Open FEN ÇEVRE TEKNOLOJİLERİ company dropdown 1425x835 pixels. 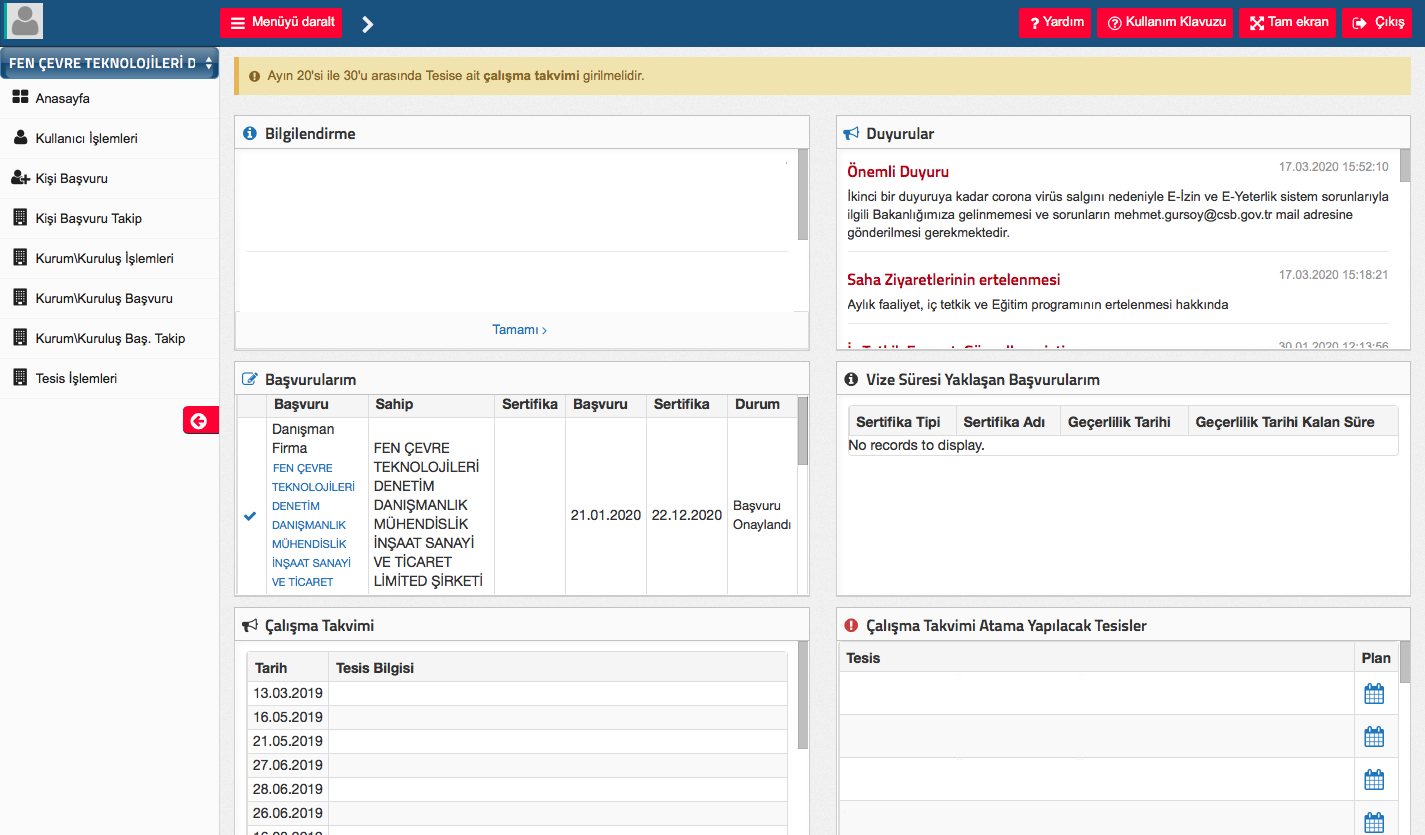109,63
